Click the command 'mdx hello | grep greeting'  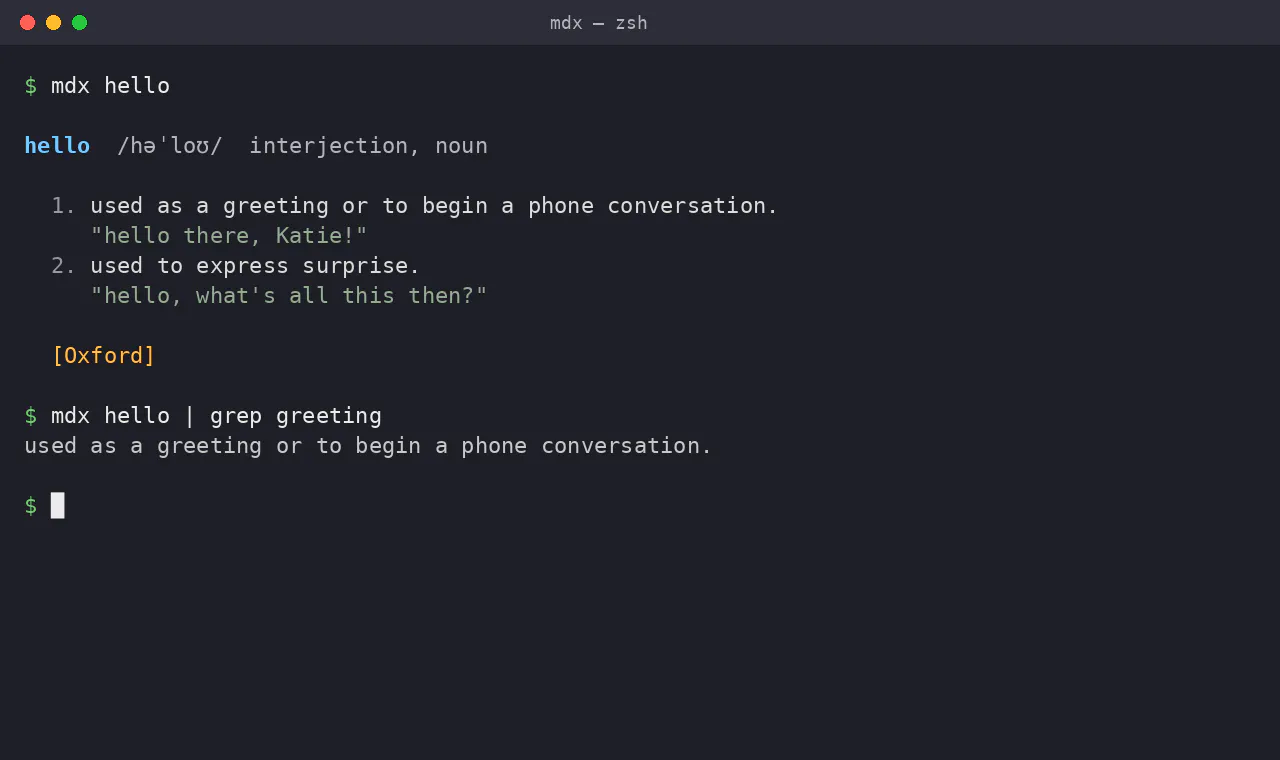216,416
